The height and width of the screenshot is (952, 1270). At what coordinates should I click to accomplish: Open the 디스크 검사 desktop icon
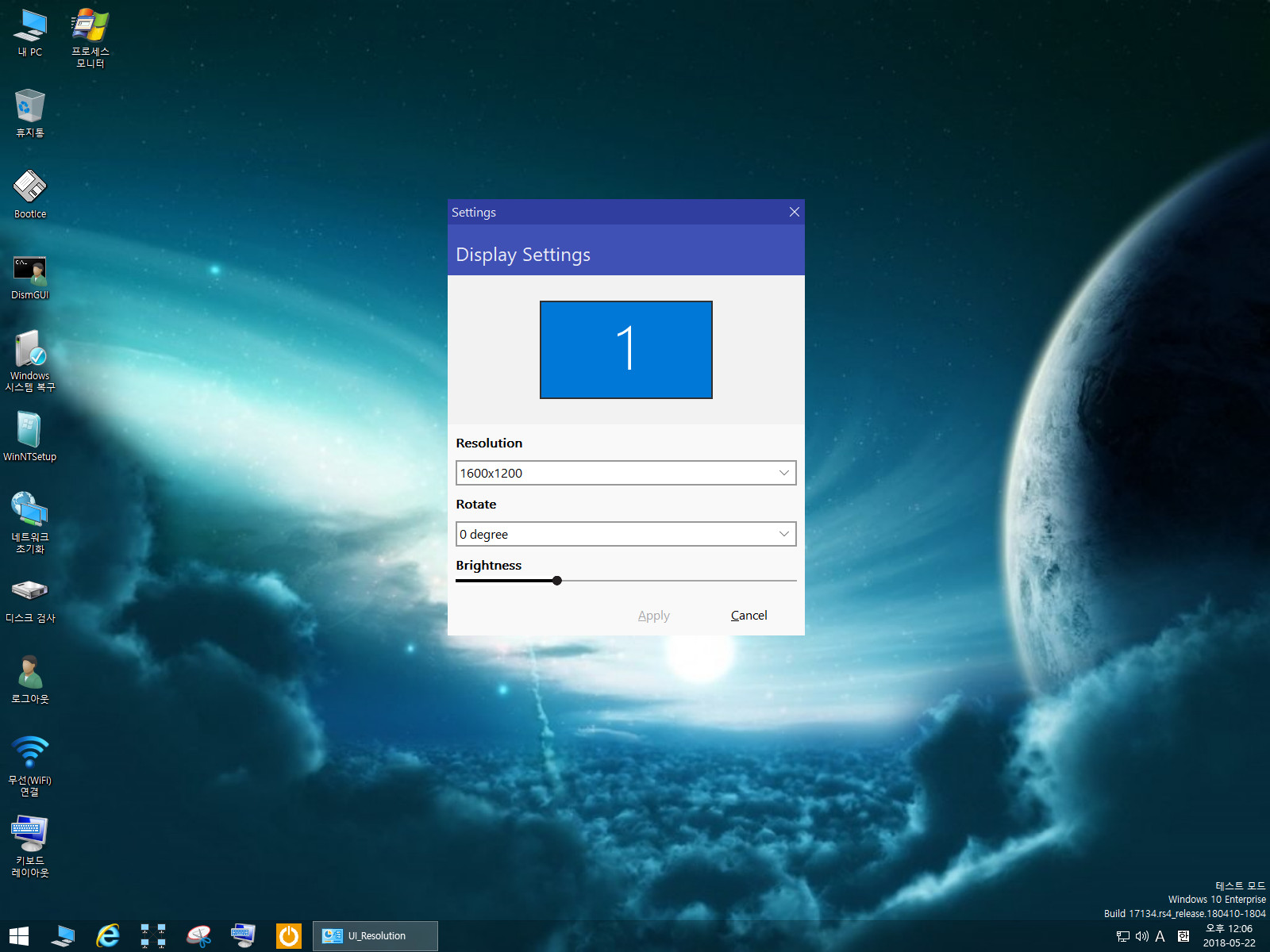pyautogui.click(x=30, y=600)
